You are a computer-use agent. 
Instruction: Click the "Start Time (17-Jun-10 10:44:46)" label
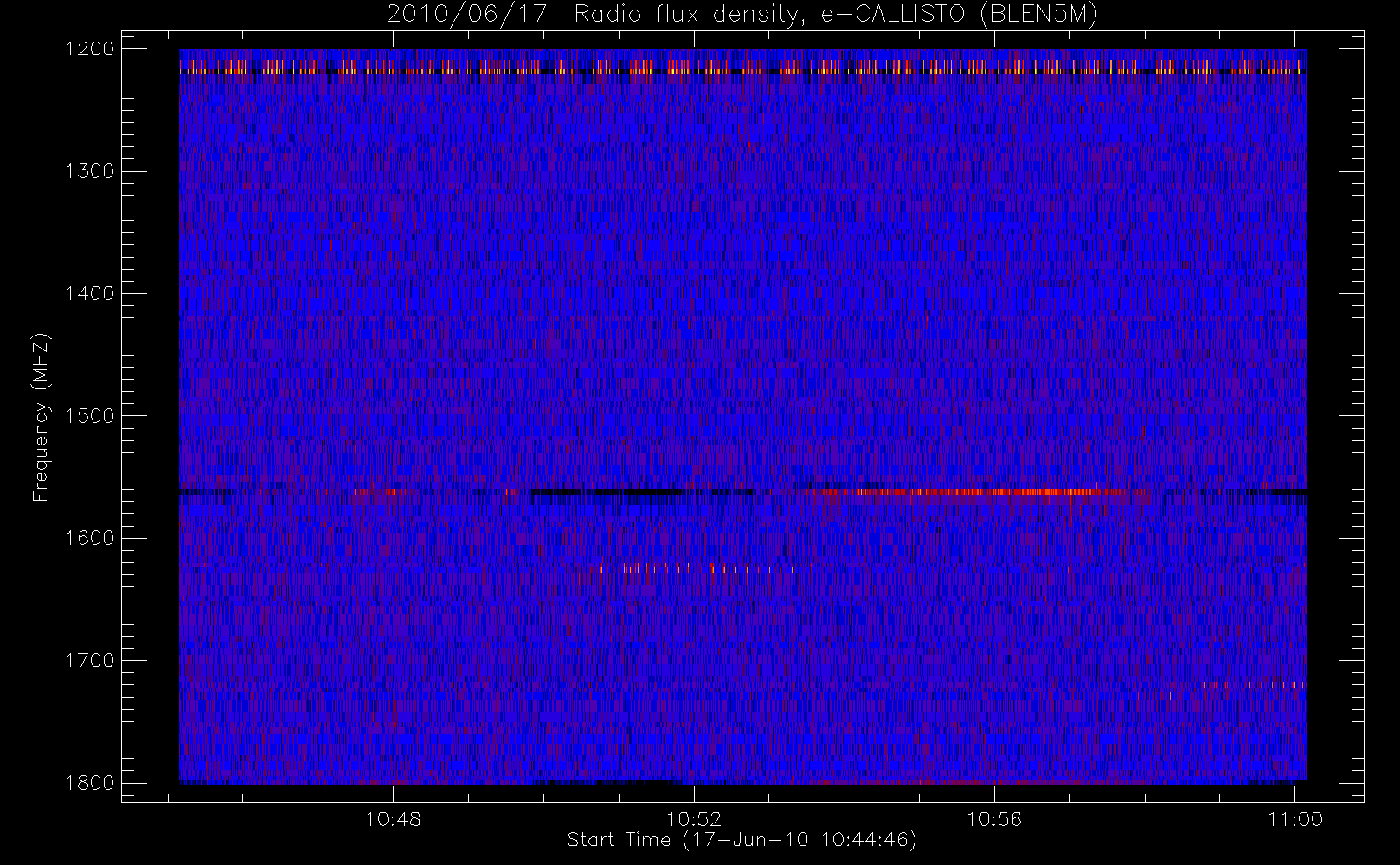[x=742, y=840]
